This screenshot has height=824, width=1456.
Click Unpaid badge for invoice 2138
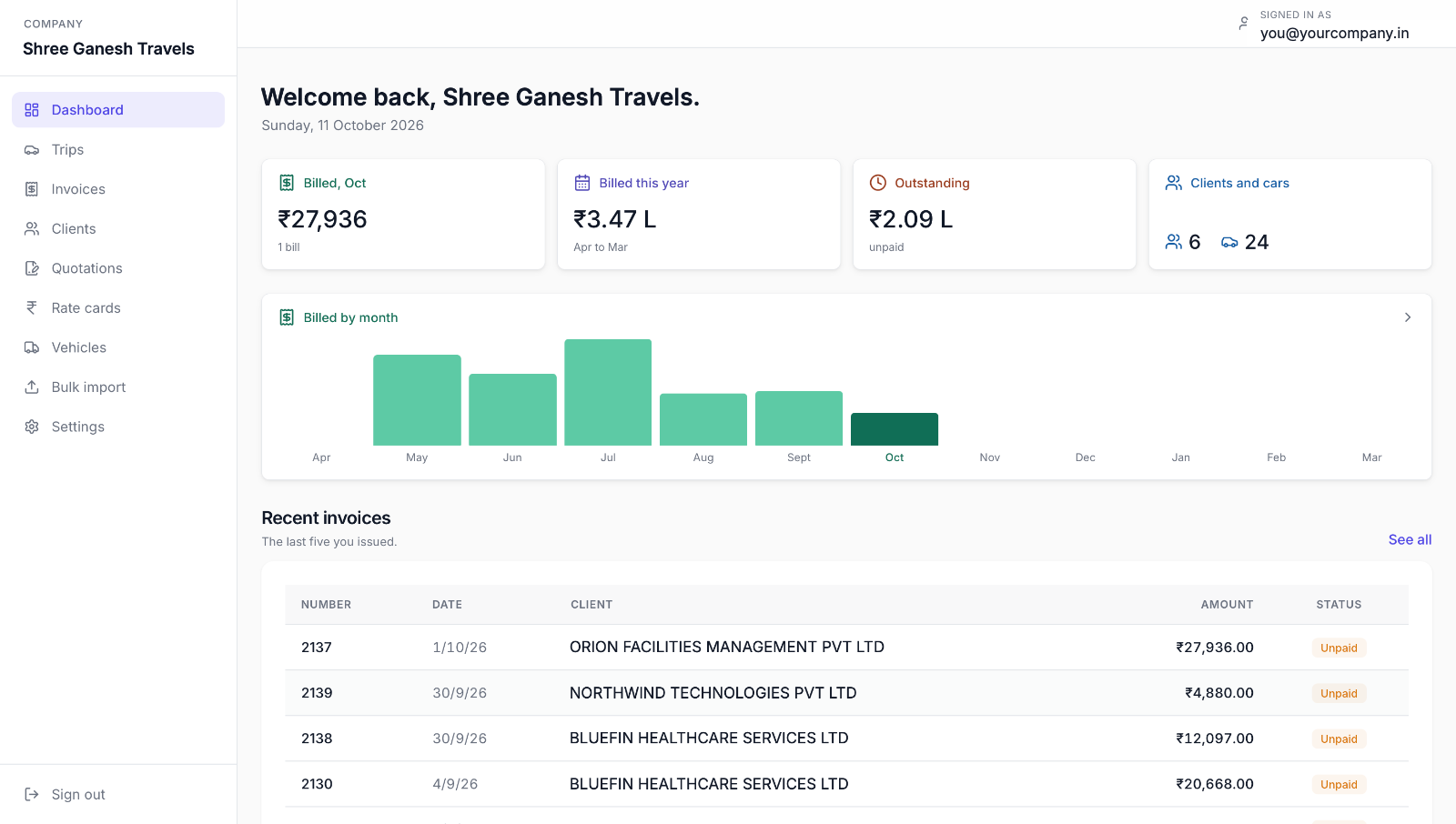[x=1339, y=739]
